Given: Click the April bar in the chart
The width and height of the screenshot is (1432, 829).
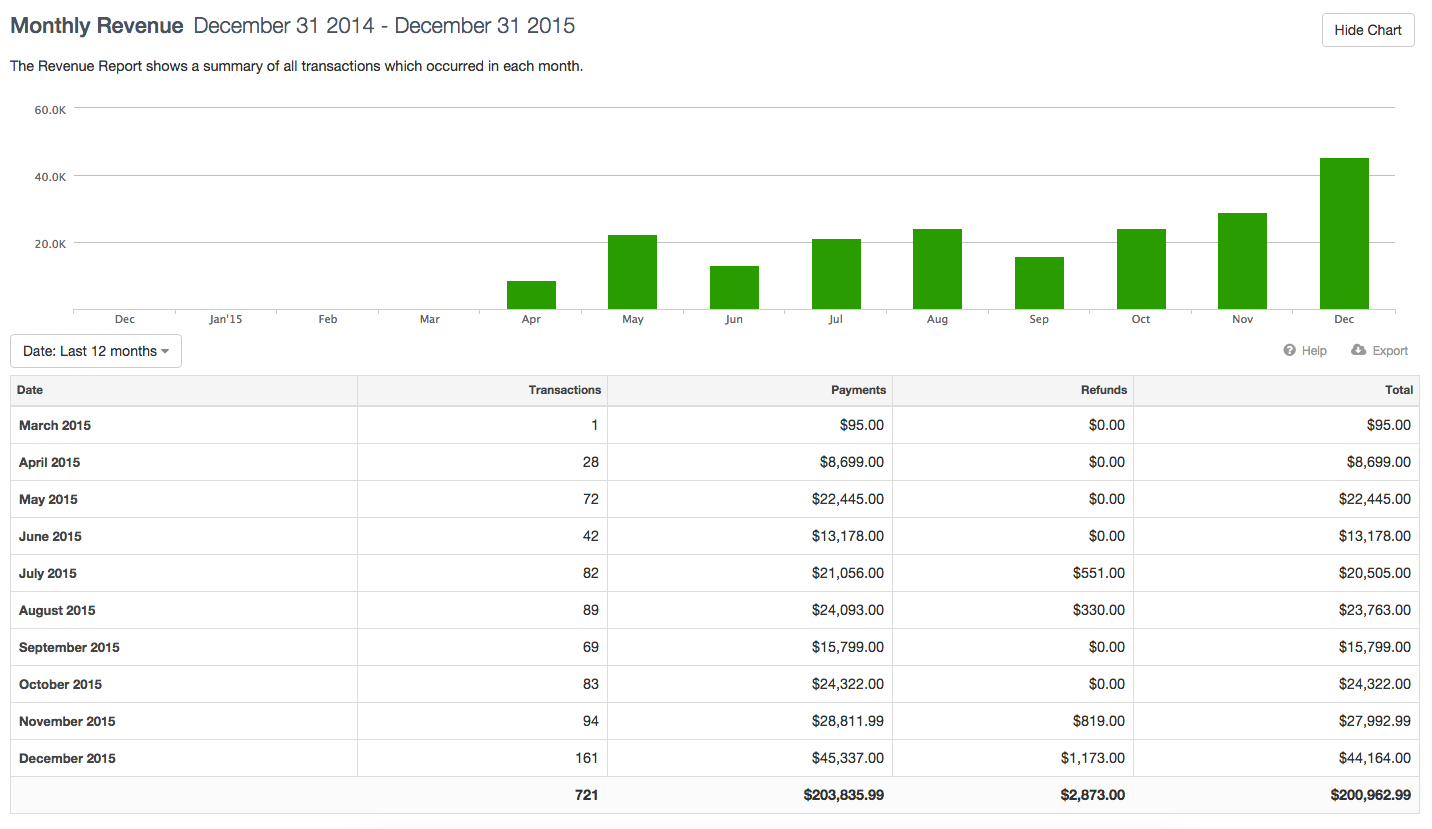Looking at the screenshot, I should coord(531,295).
